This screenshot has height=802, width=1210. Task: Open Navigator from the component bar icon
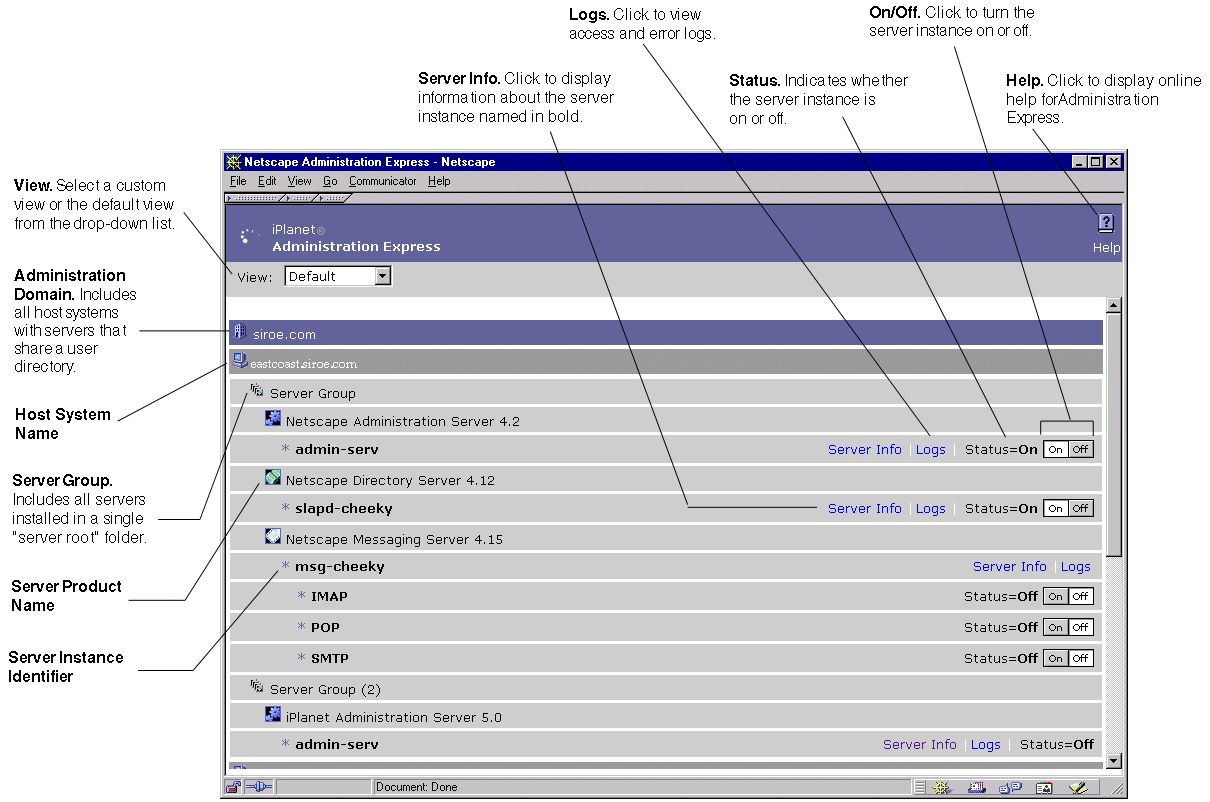pos(942,788)
